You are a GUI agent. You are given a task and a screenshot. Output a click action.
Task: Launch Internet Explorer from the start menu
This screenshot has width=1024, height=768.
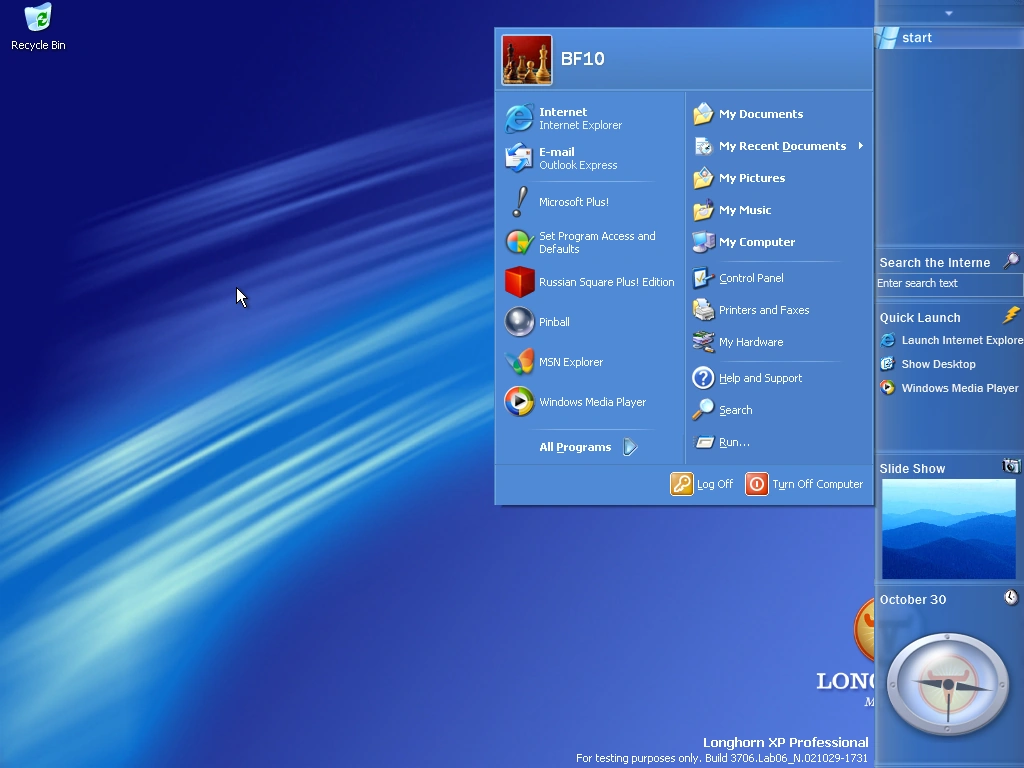pos(519,118)
